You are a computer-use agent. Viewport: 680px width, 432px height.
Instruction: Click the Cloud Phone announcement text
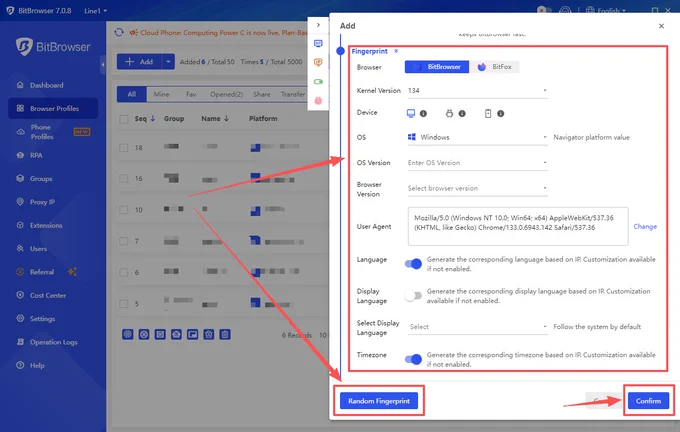point(223,33)
